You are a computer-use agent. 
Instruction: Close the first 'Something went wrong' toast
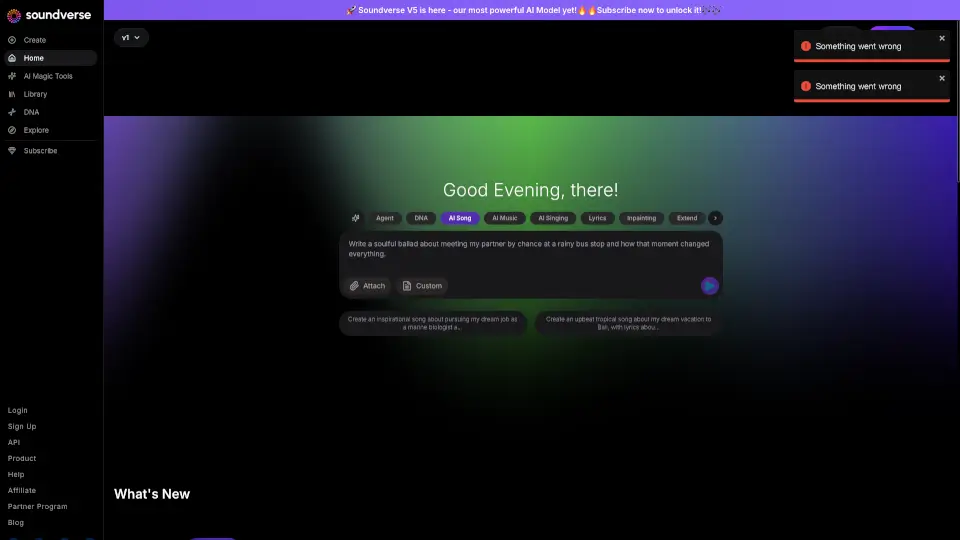(942, 38)
